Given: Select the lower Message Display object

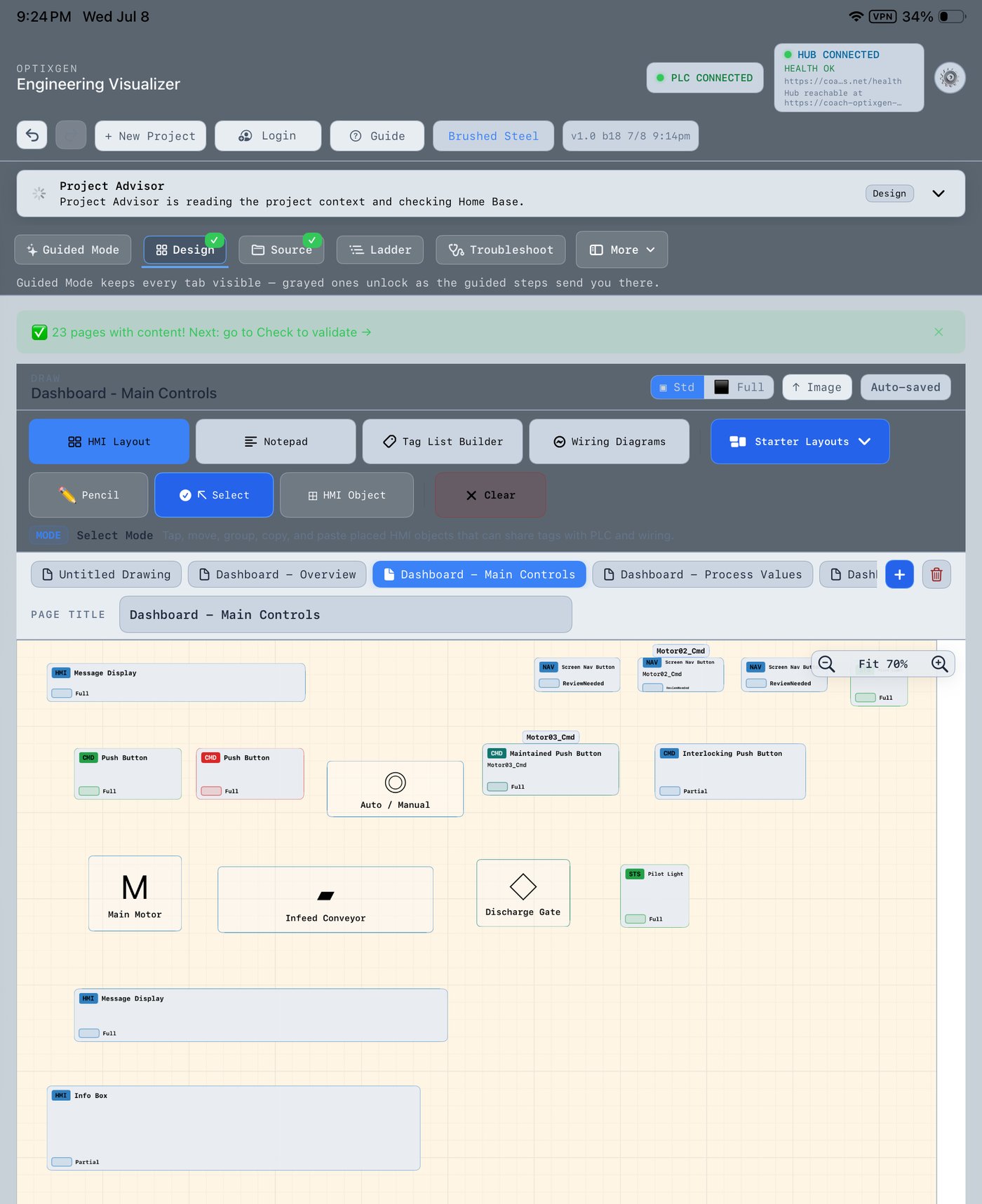Looking at the screenshot, I should point(261,1015).
